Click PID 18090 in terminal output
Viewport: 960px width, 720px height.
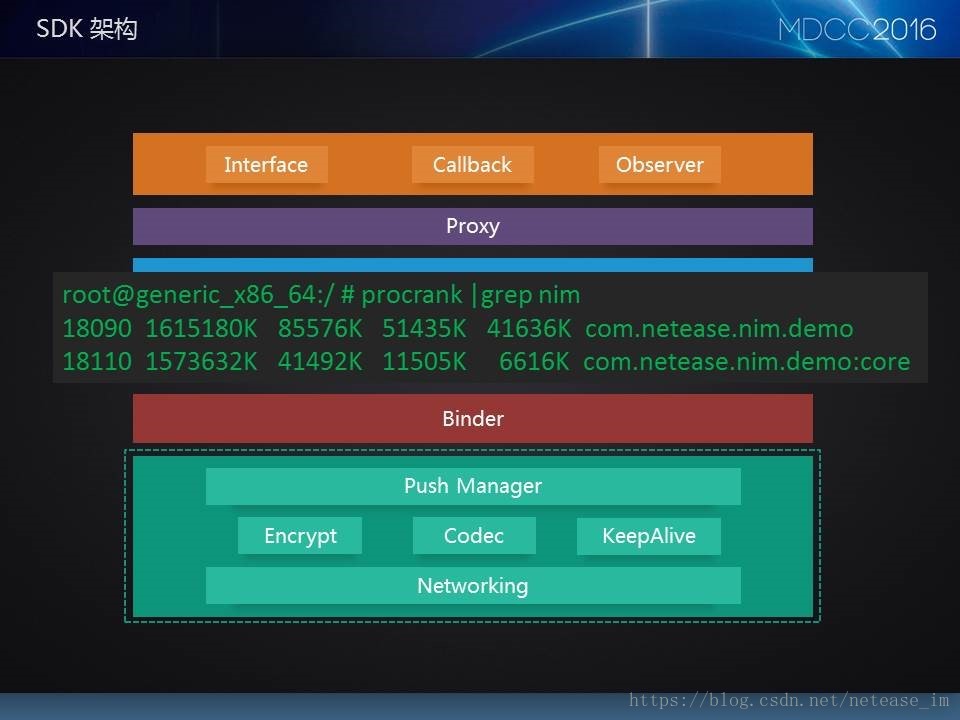point(97,329)
